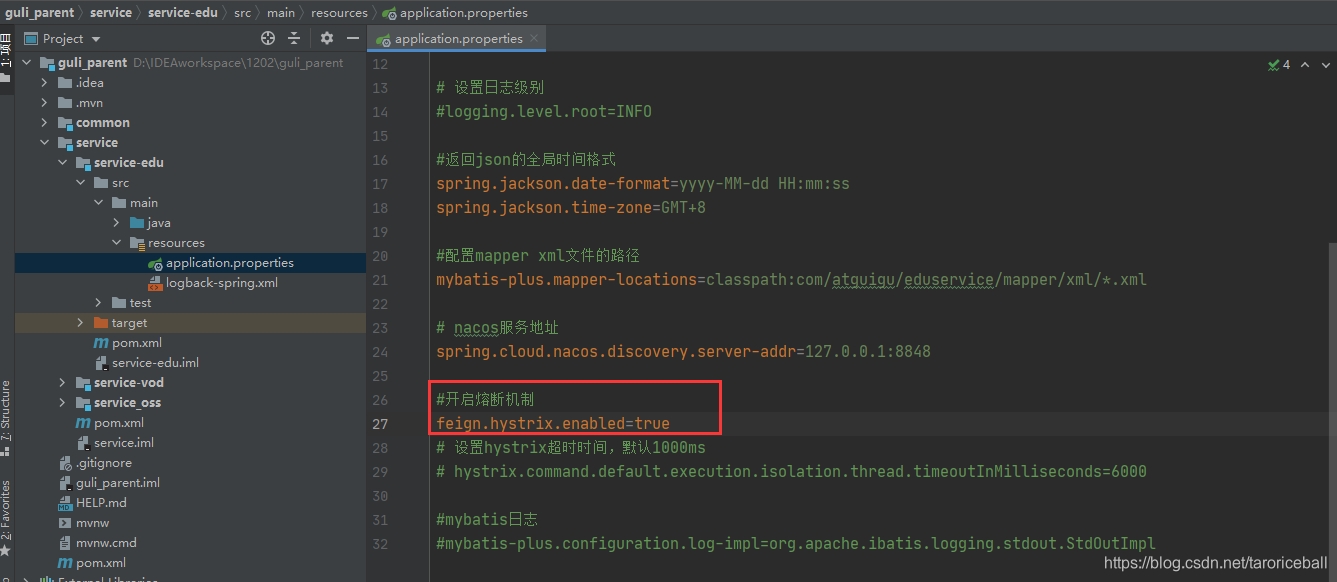Expand the service-vod module

click(x=62, y=382)
